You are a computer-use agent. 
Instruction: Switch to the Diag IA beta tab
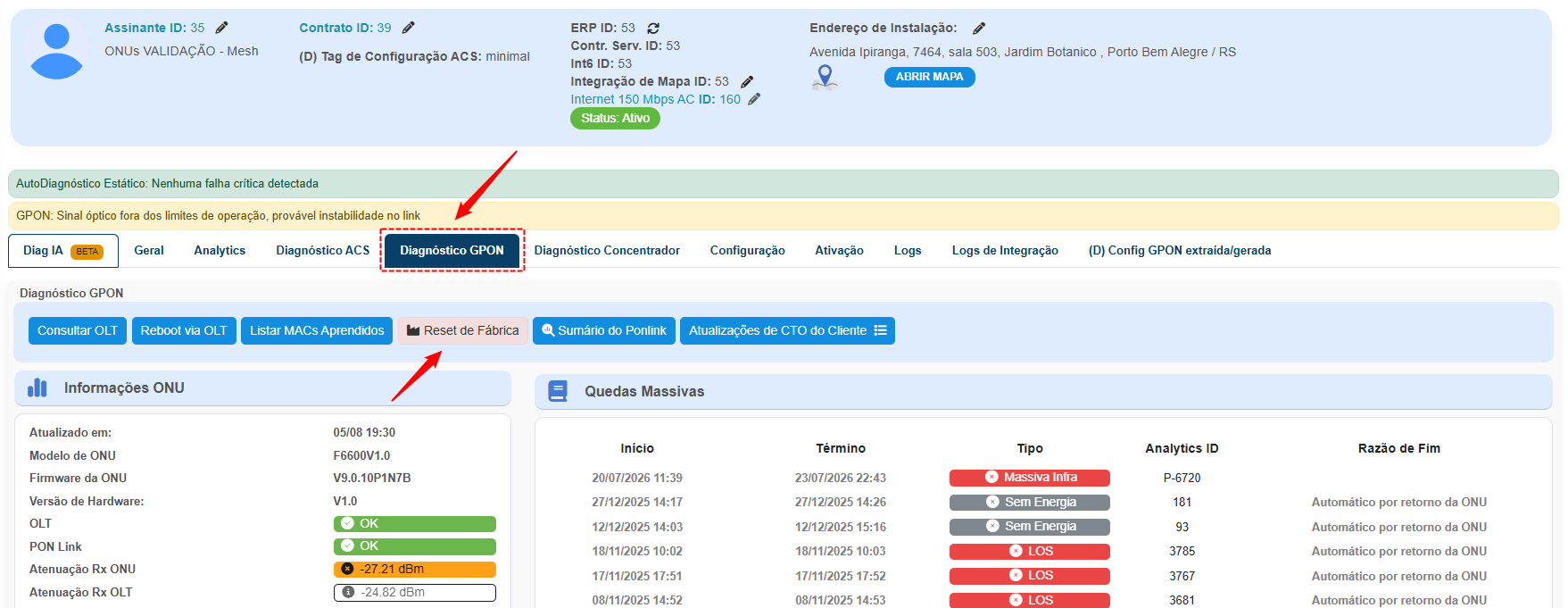[x=63, y=251]
